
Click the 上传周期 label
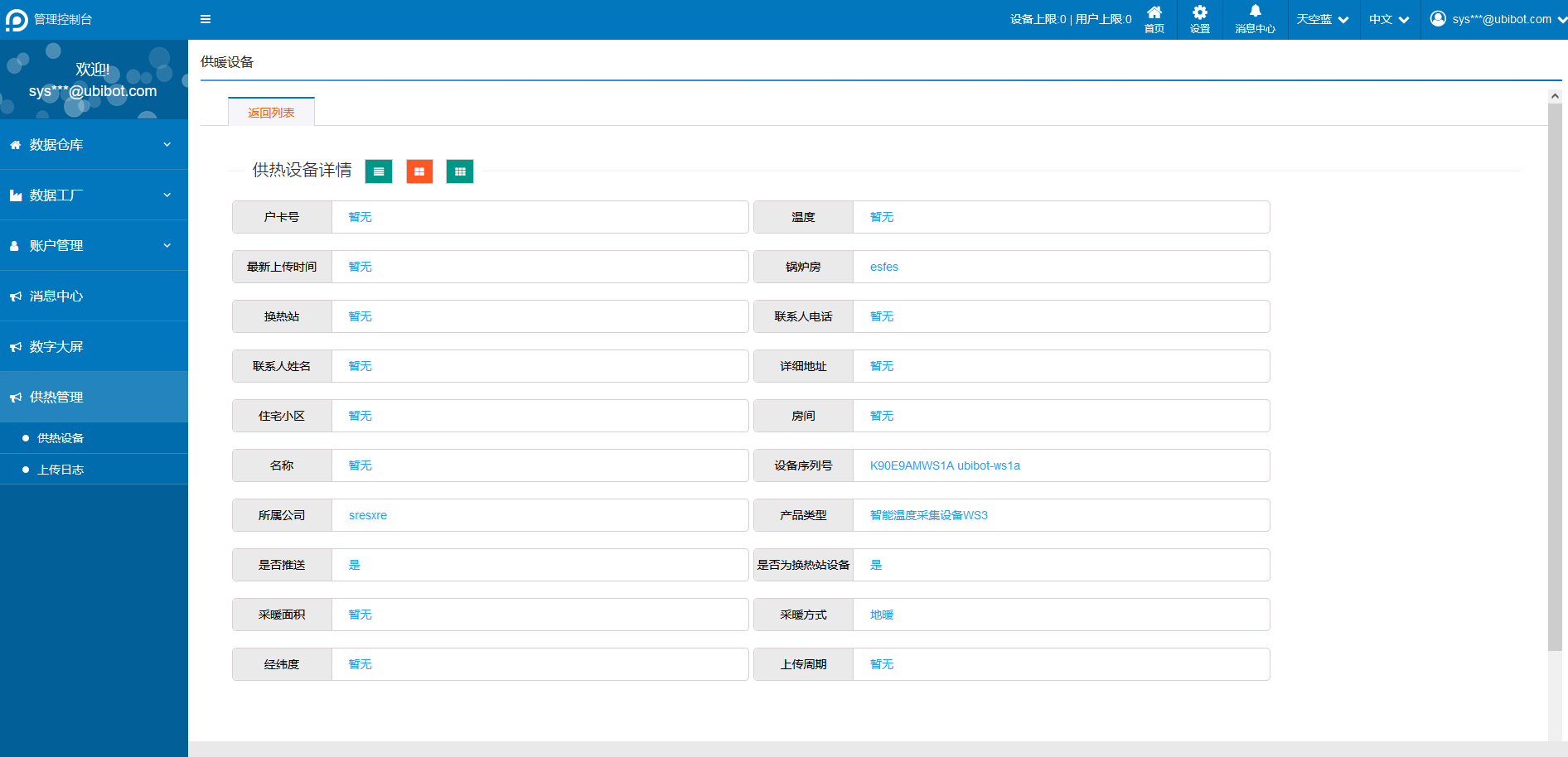[x=803, y=664]
